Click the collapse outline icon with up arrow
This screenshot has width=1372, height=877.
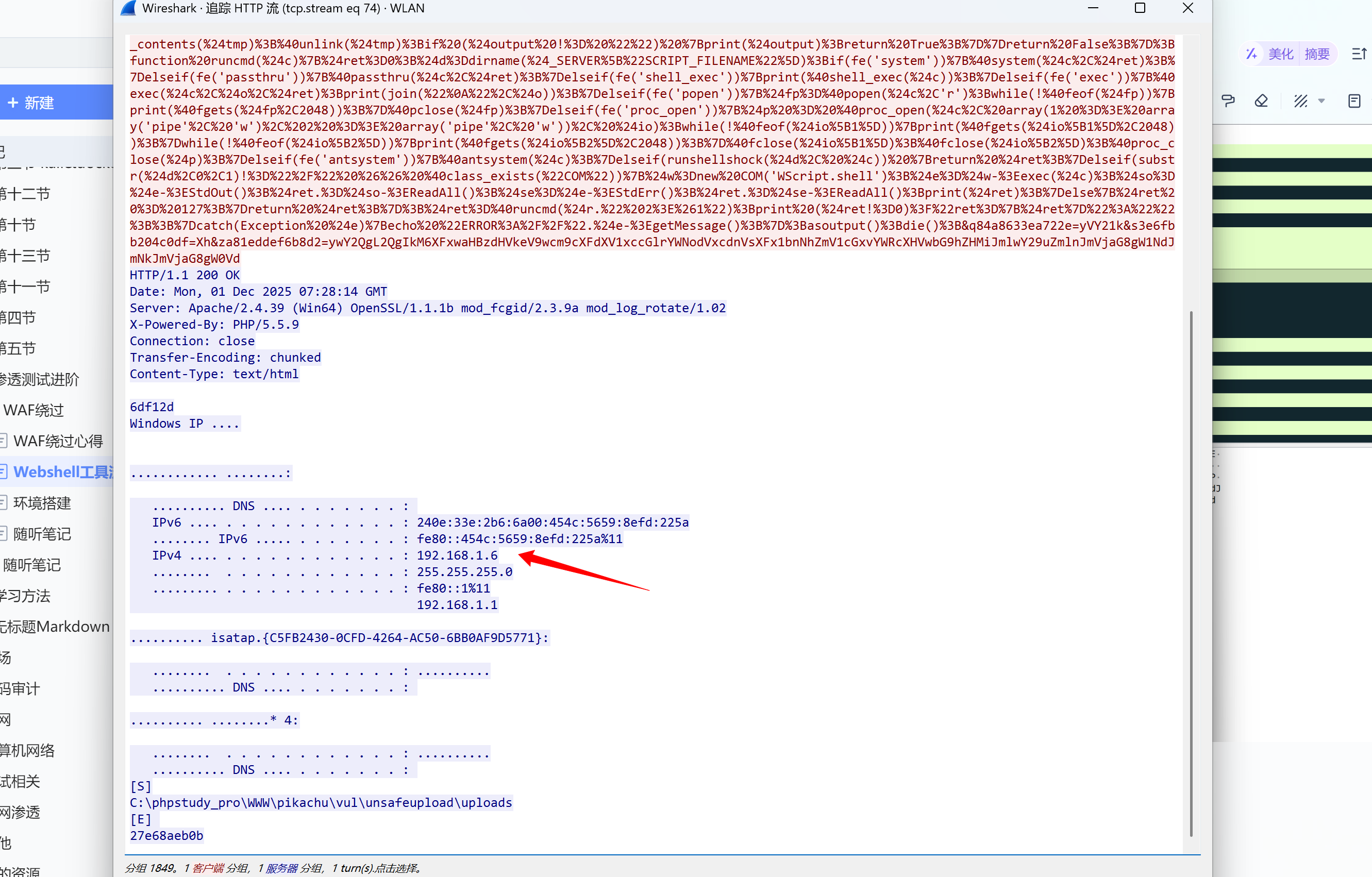[x=1359, y=54]
